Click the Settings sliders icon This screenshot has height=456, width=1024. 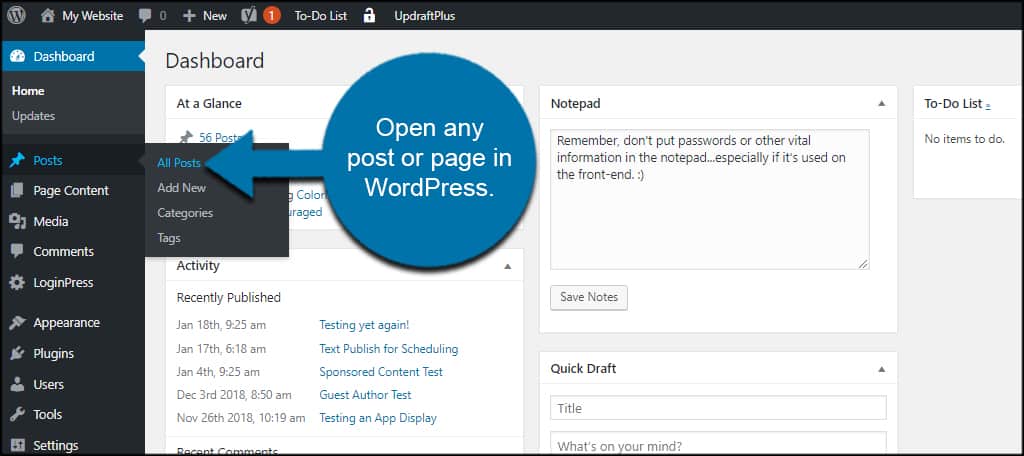pos(18,445)
